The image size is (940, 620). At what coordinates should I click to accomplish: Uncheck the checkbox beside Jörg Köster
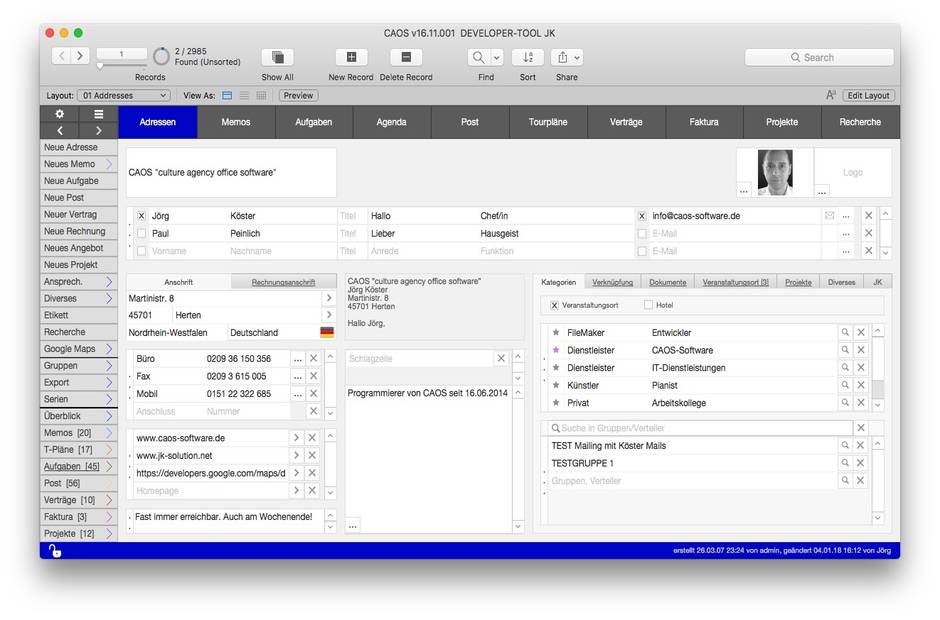141,216
